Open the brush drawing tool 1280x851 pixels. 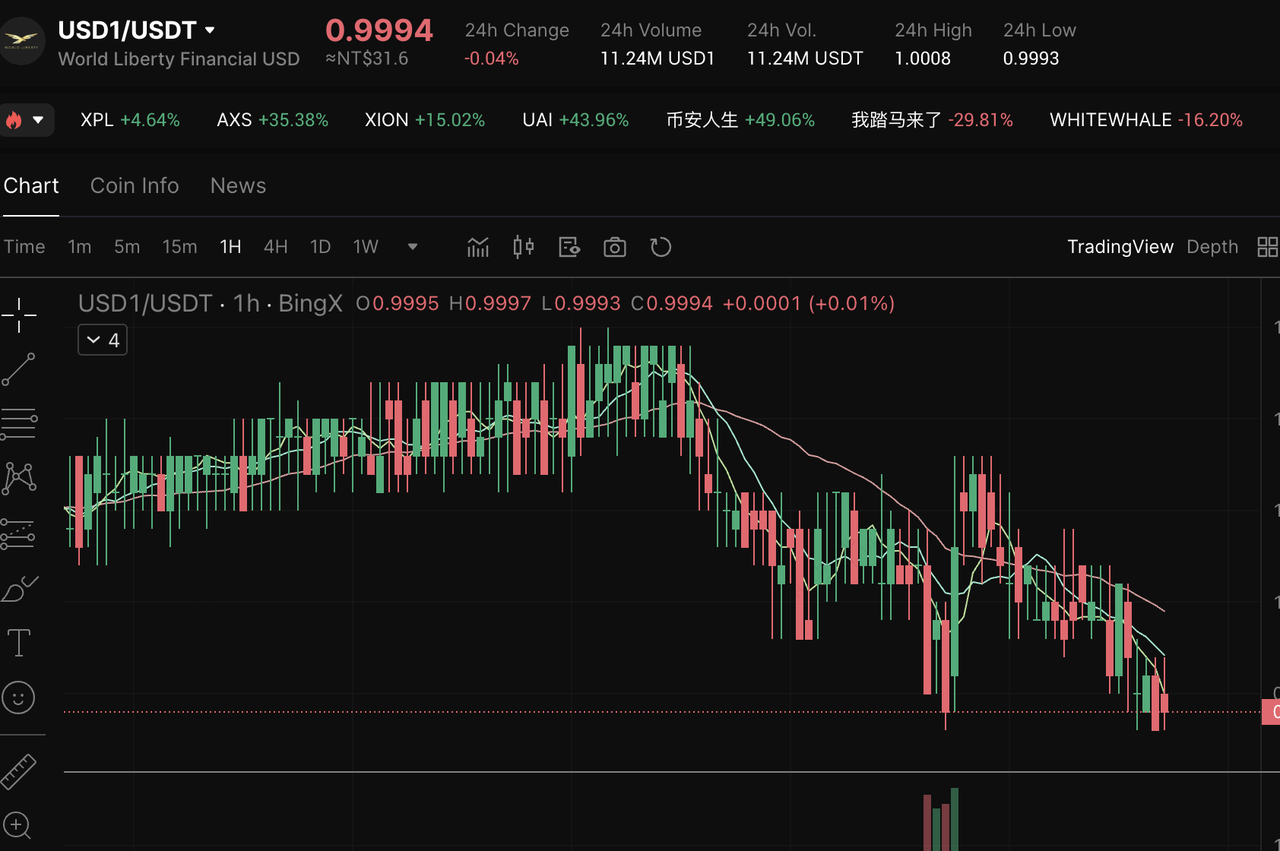pos(19,590)
